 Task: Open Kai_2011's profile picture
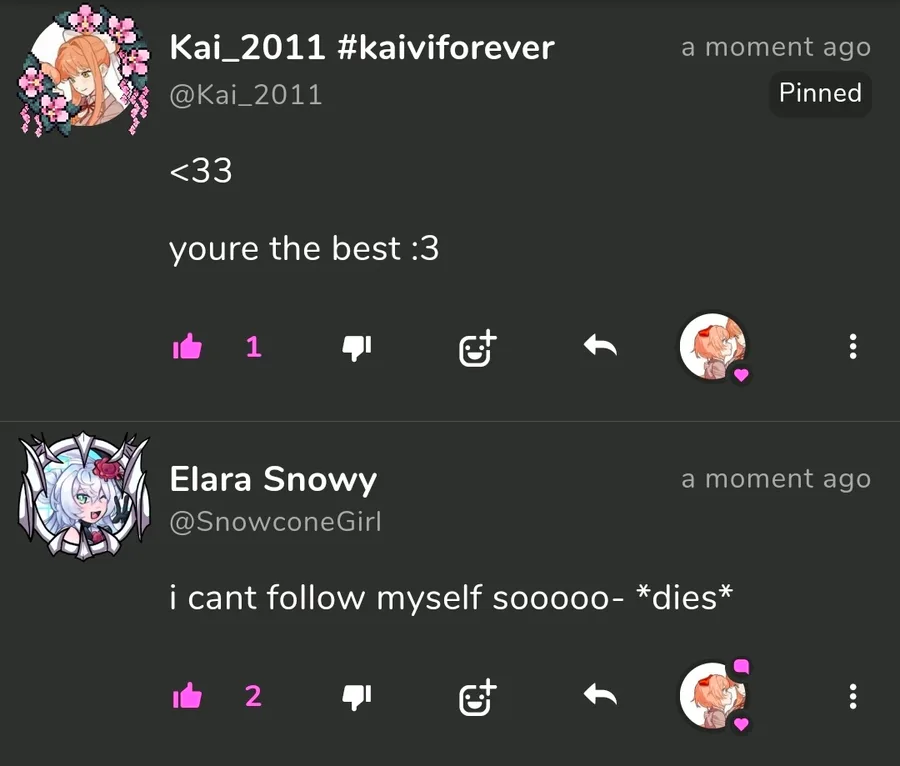click(x=84, y=71)
